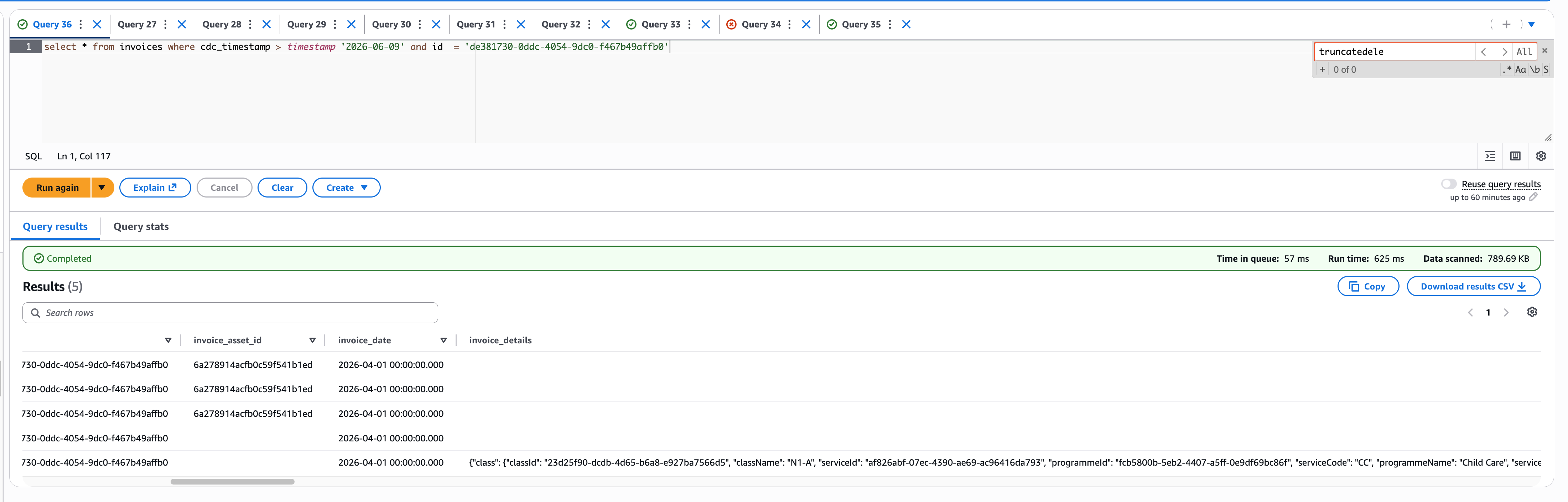Open invoice_asset_id column sort arrow
This screenshot has height=502, width=1568.
point(312,340)
